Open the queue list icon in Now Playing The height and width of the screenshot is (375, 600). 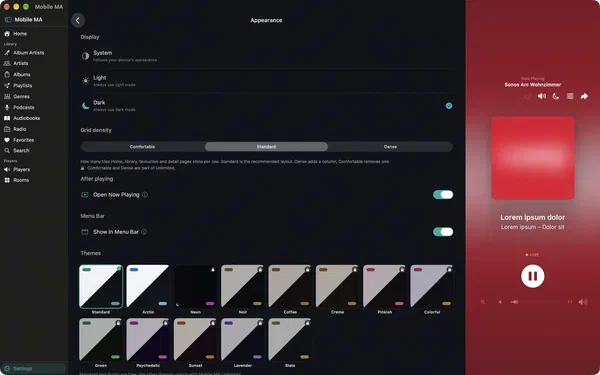pos(570,96)
